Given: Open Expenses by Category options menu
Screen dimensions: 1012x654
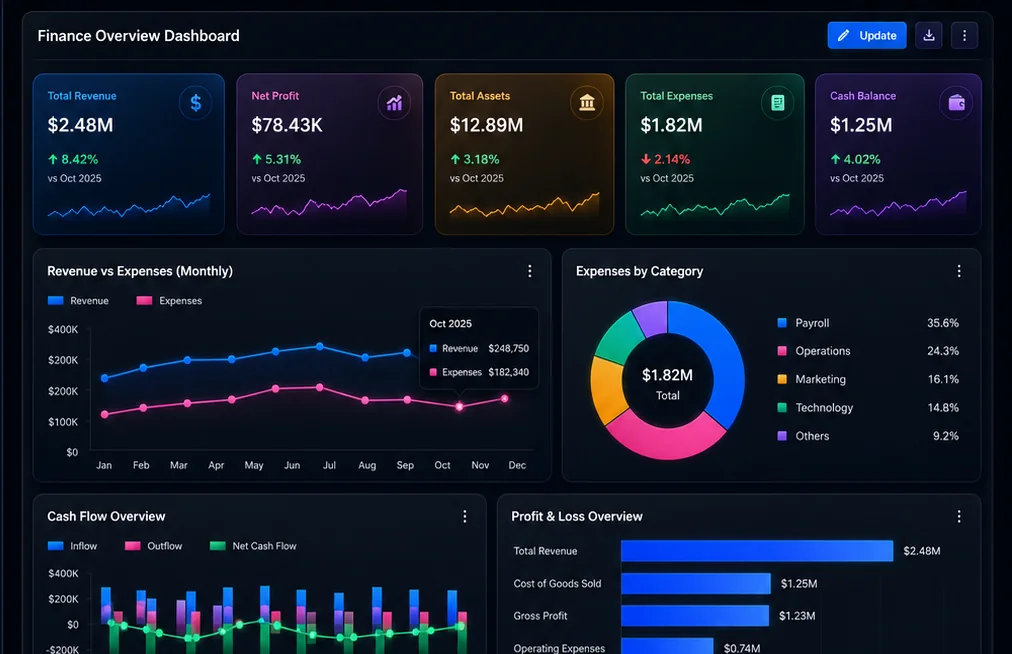Looking at the screenshot, I should coord(959,271).
